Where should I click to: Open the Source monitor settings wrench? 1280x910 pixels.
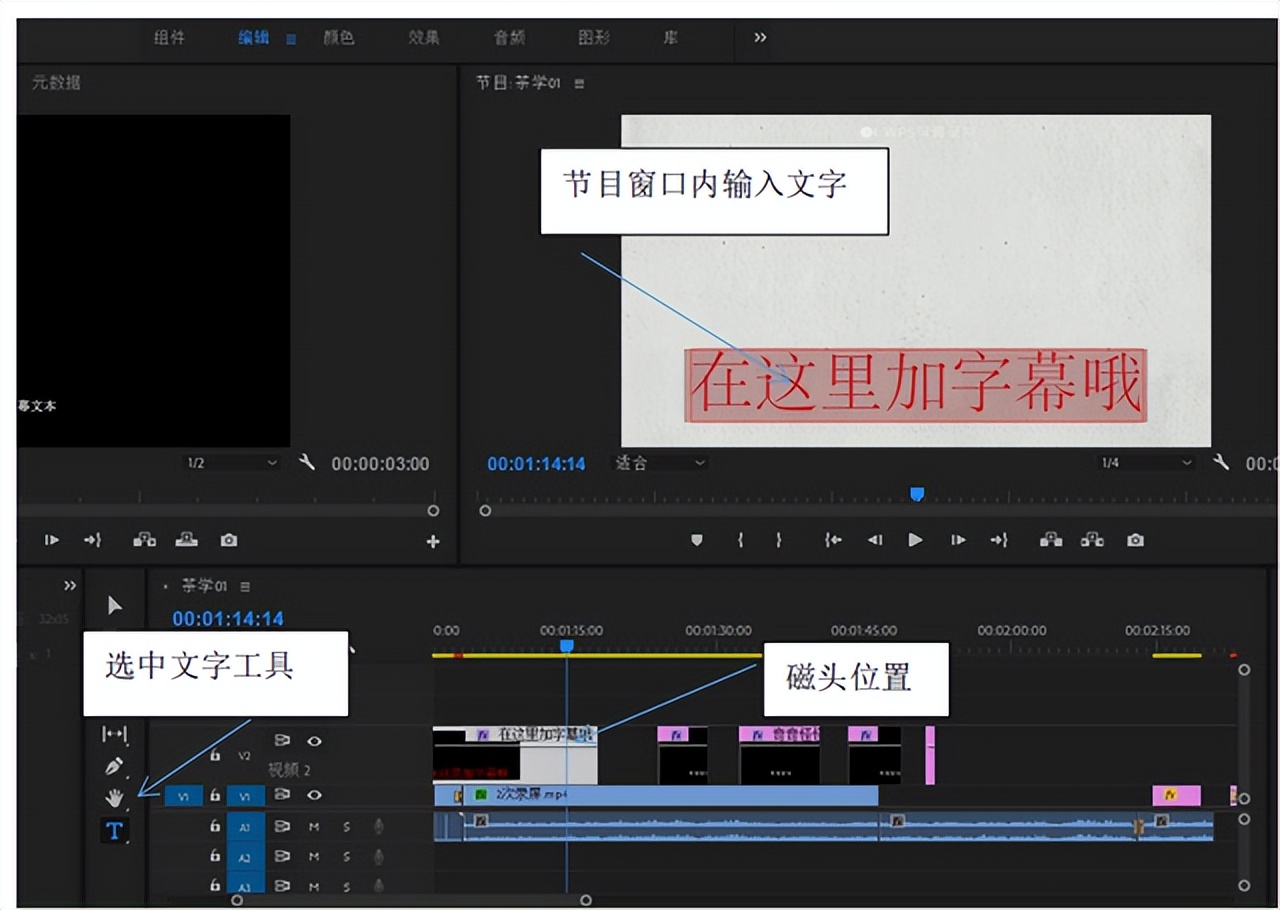[307, 462]
